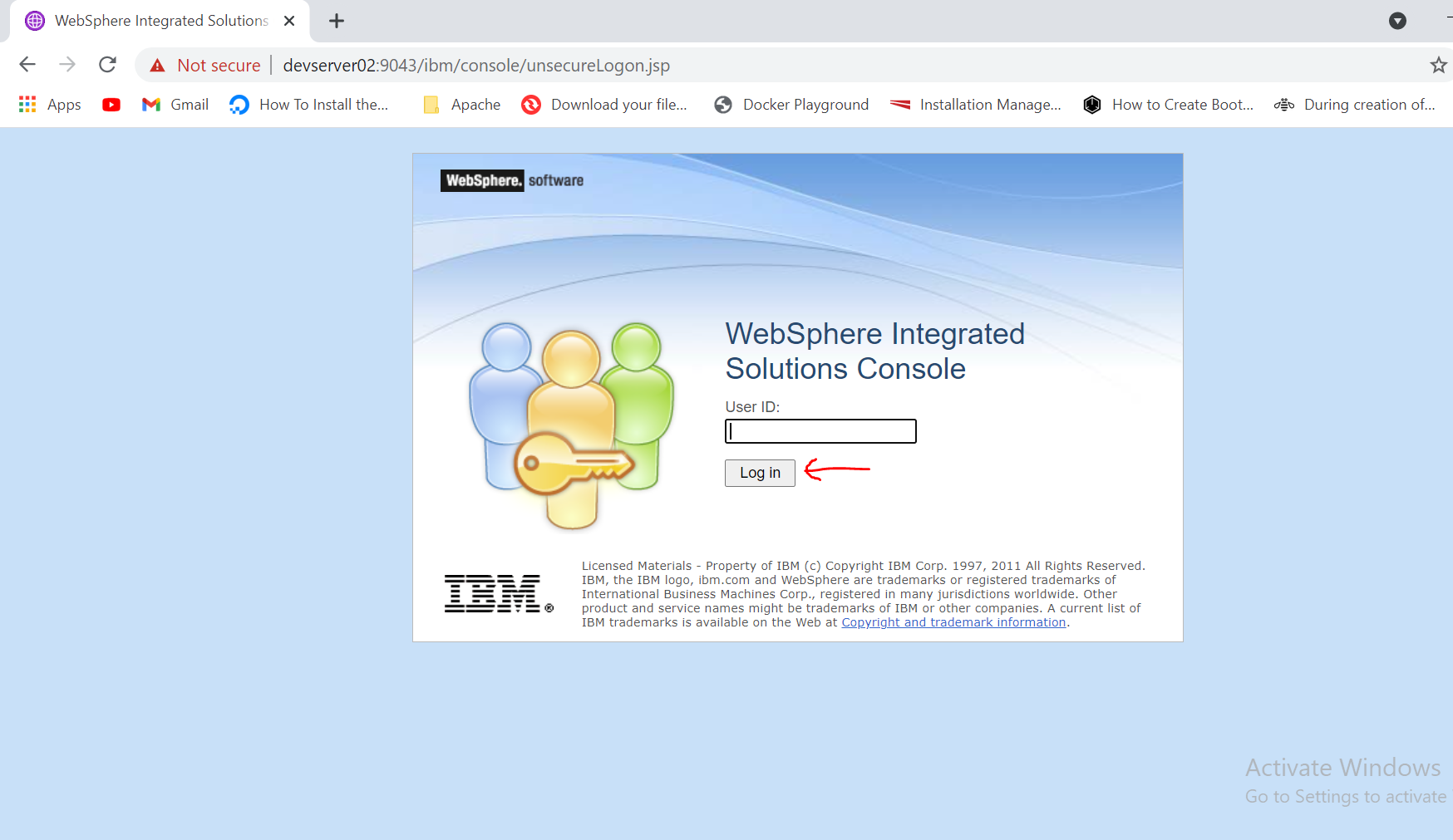1453x840 pixels.
Task: Open the Apps grid shortcut
Action: (x=50, y=105)
